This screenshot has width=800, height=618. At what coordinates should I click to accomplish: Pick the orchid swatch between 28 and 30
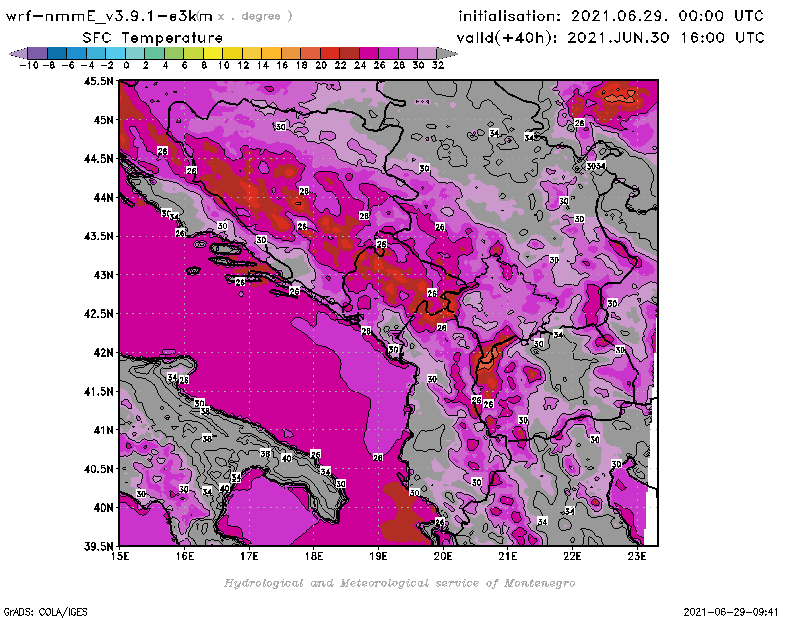(x=408, y=53)
